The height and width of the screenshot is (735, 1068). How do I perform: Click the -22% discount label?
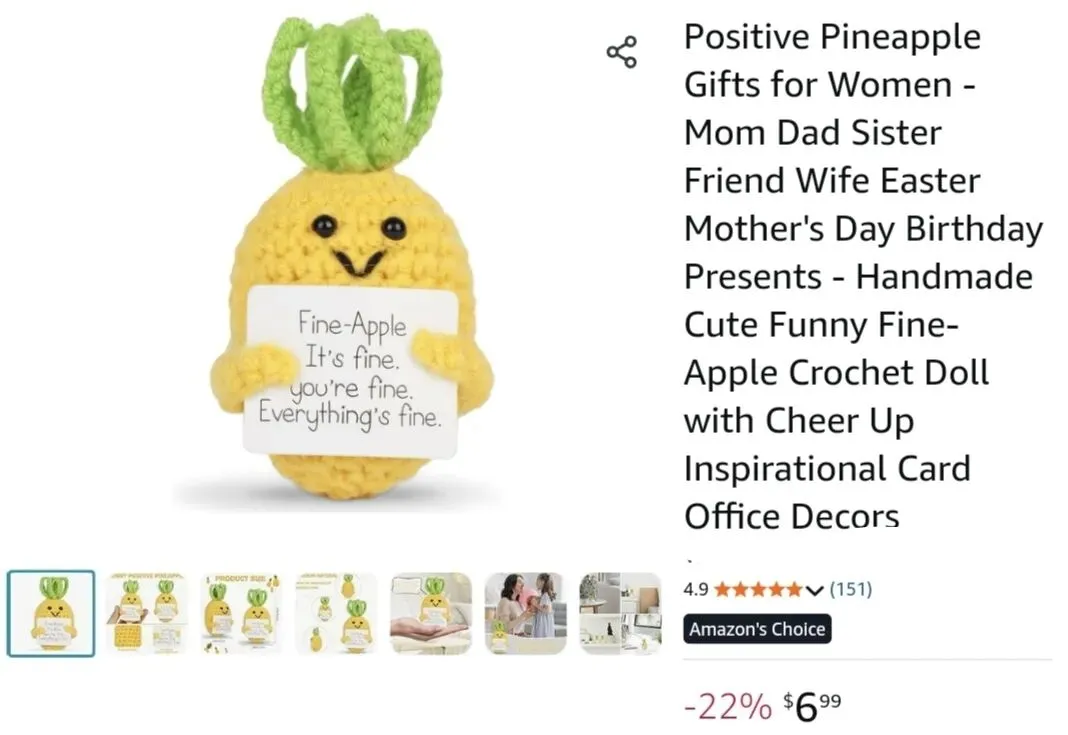tap(727, 706)
